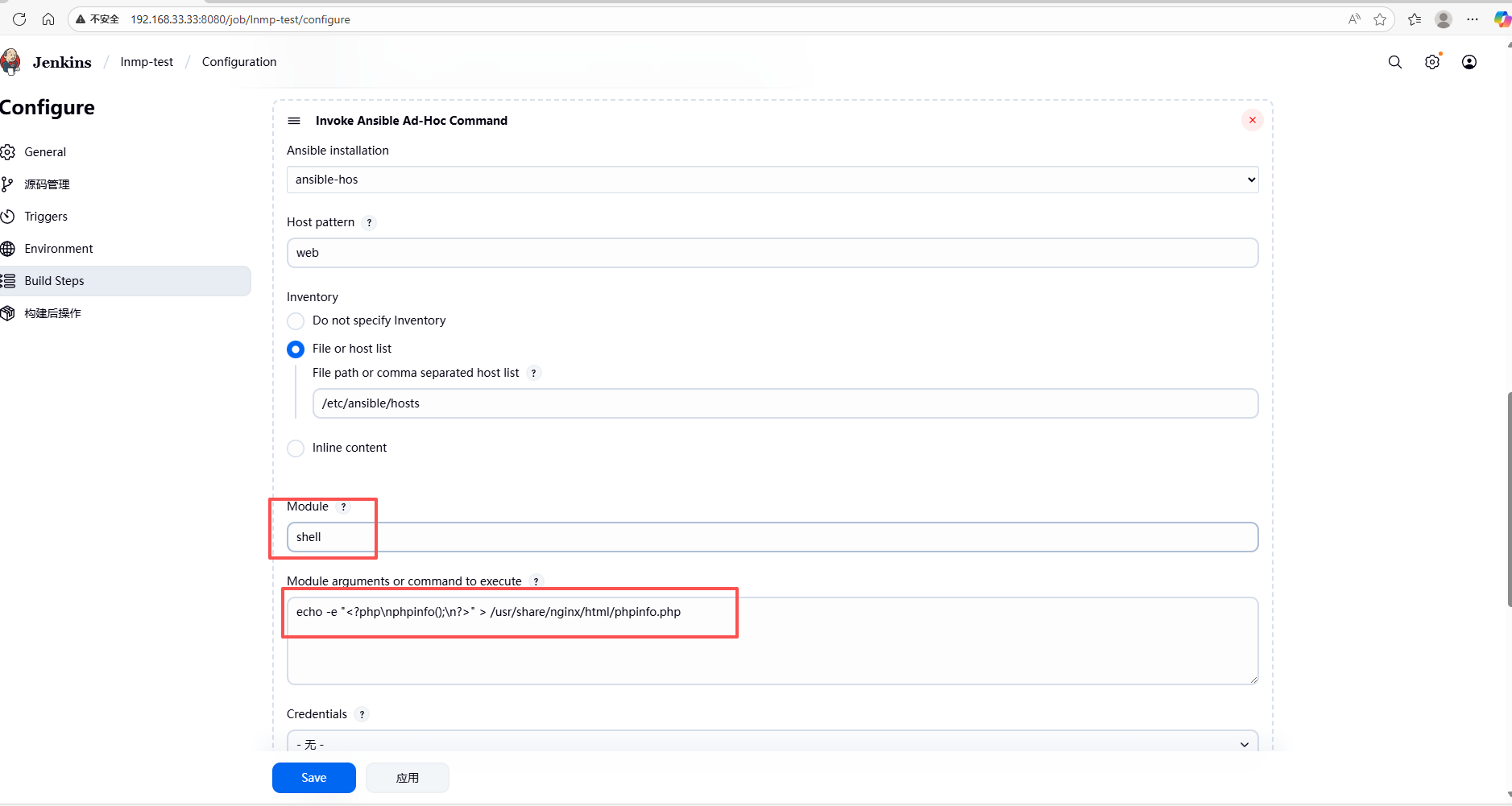This screenshot has width=1512, height=806.
Task: Open help for Host pattern
Action: pyautogui.click(x=369, y=223)
